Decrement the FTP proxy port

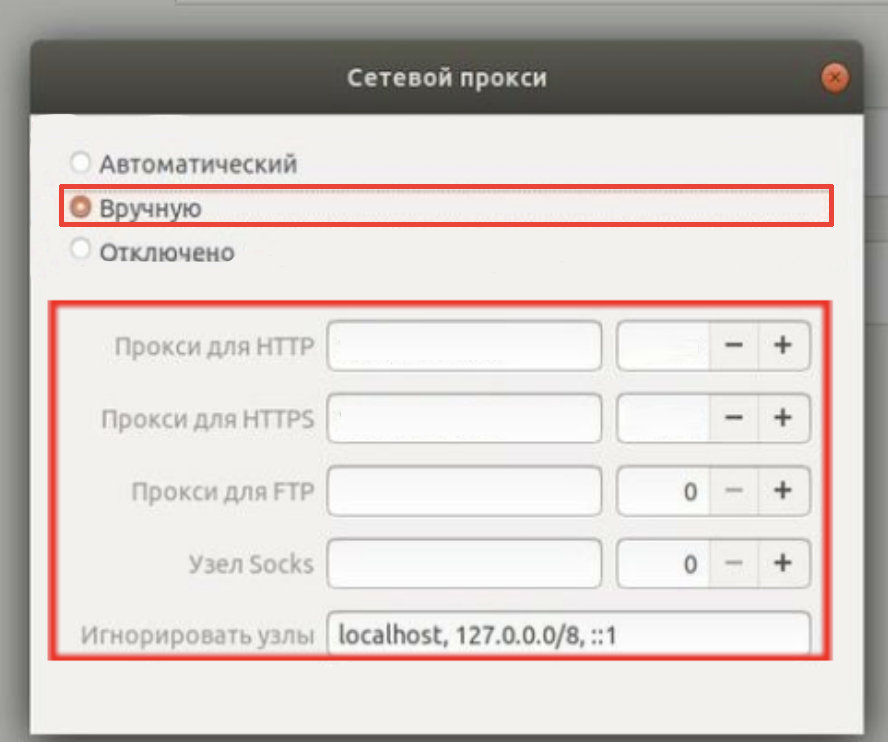click(x=735, y=491)
